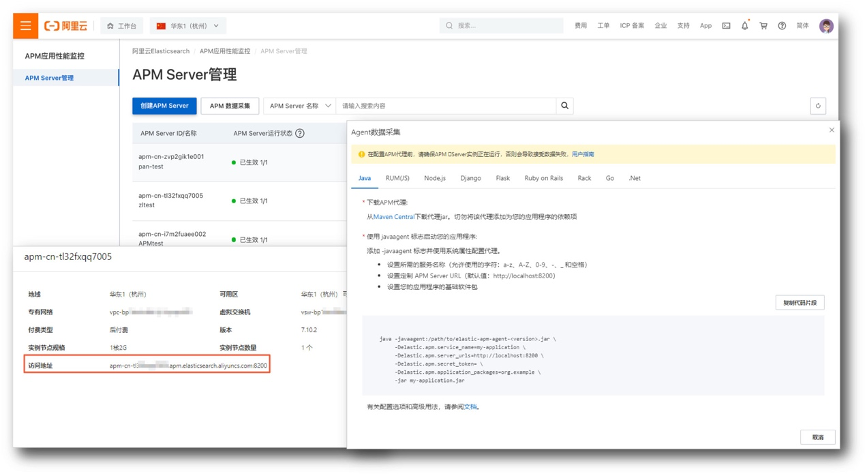Open the 工单 menu in top bar

click(603, 25)
